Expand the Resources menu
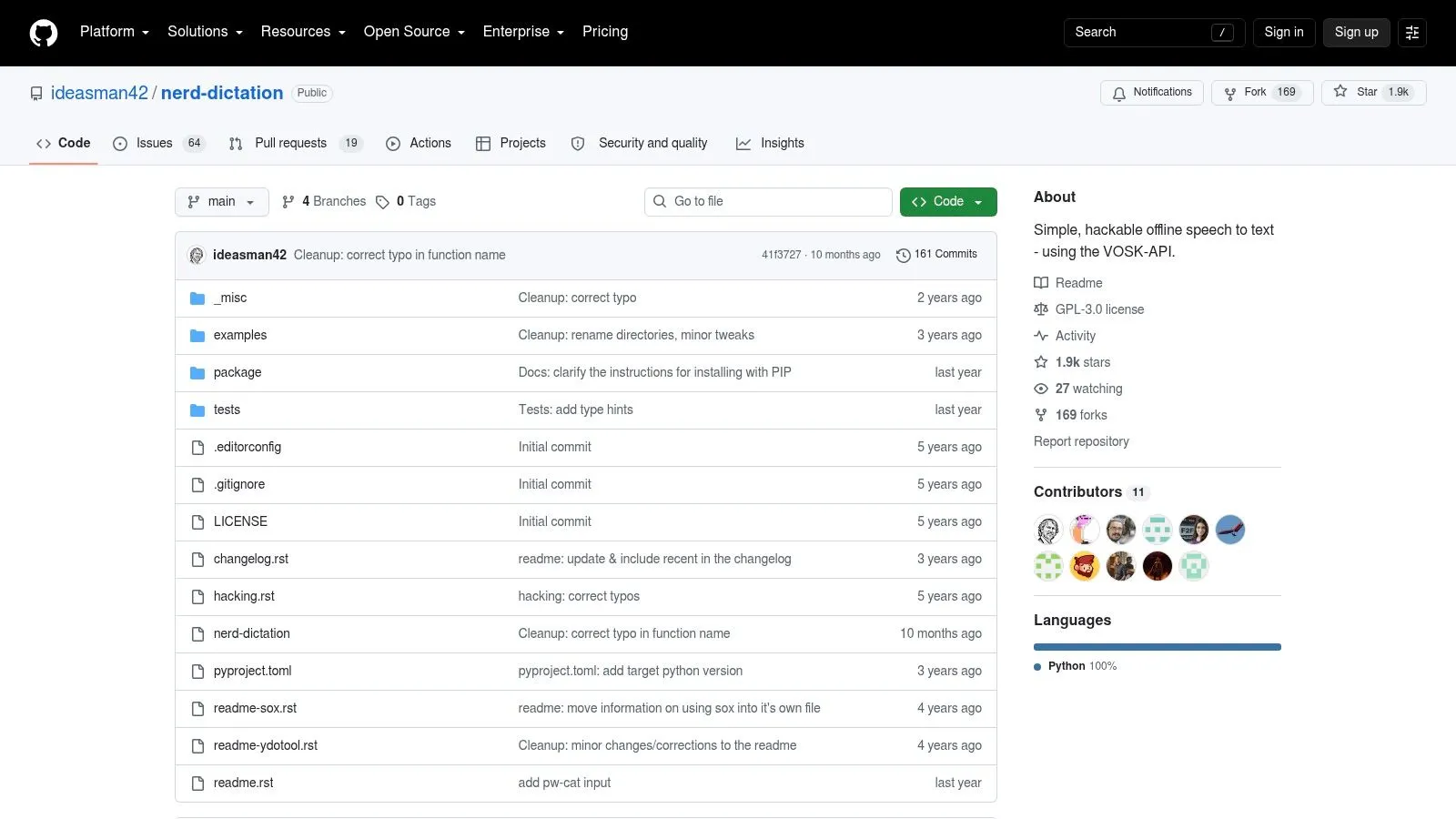Screen dimensions: 1456x819 (303, 32)
